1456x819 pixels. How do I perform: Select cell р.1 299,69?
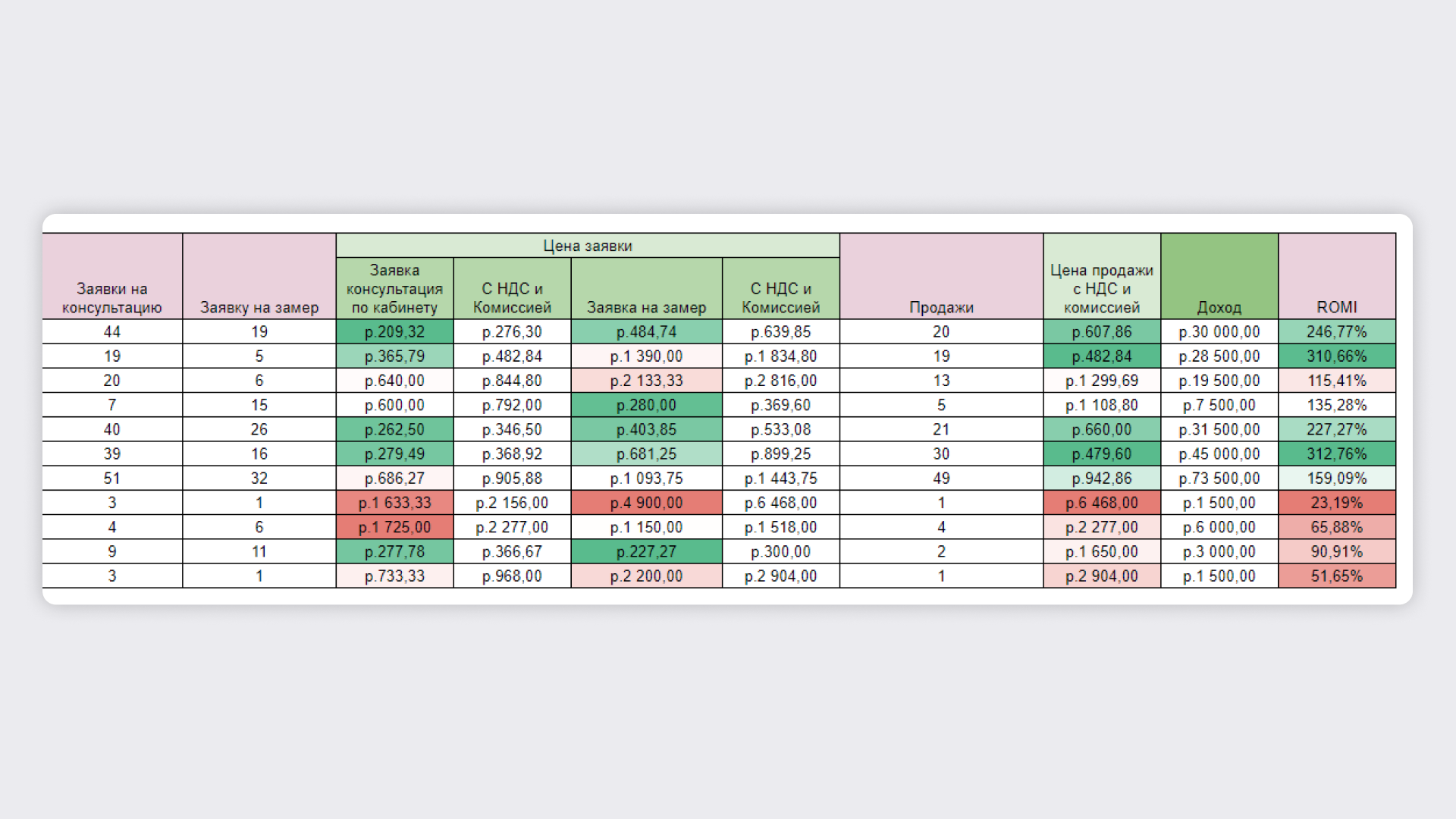tap(1102, 381)
